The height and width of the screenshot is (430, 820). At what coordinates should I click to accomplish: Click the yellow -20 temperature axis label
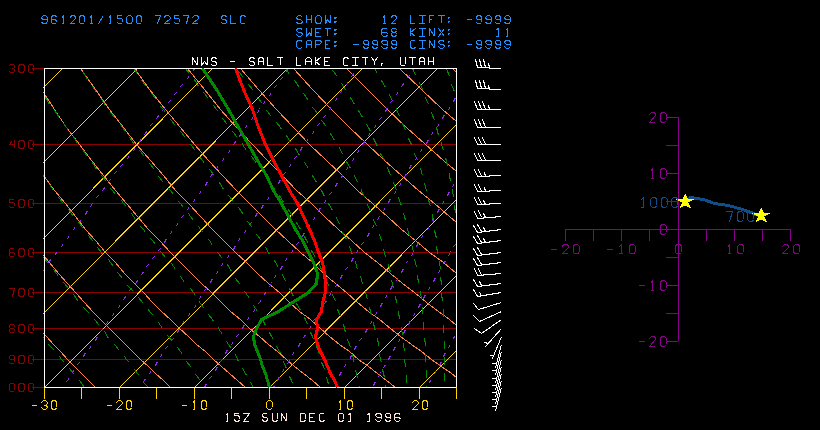coord(120,405)
